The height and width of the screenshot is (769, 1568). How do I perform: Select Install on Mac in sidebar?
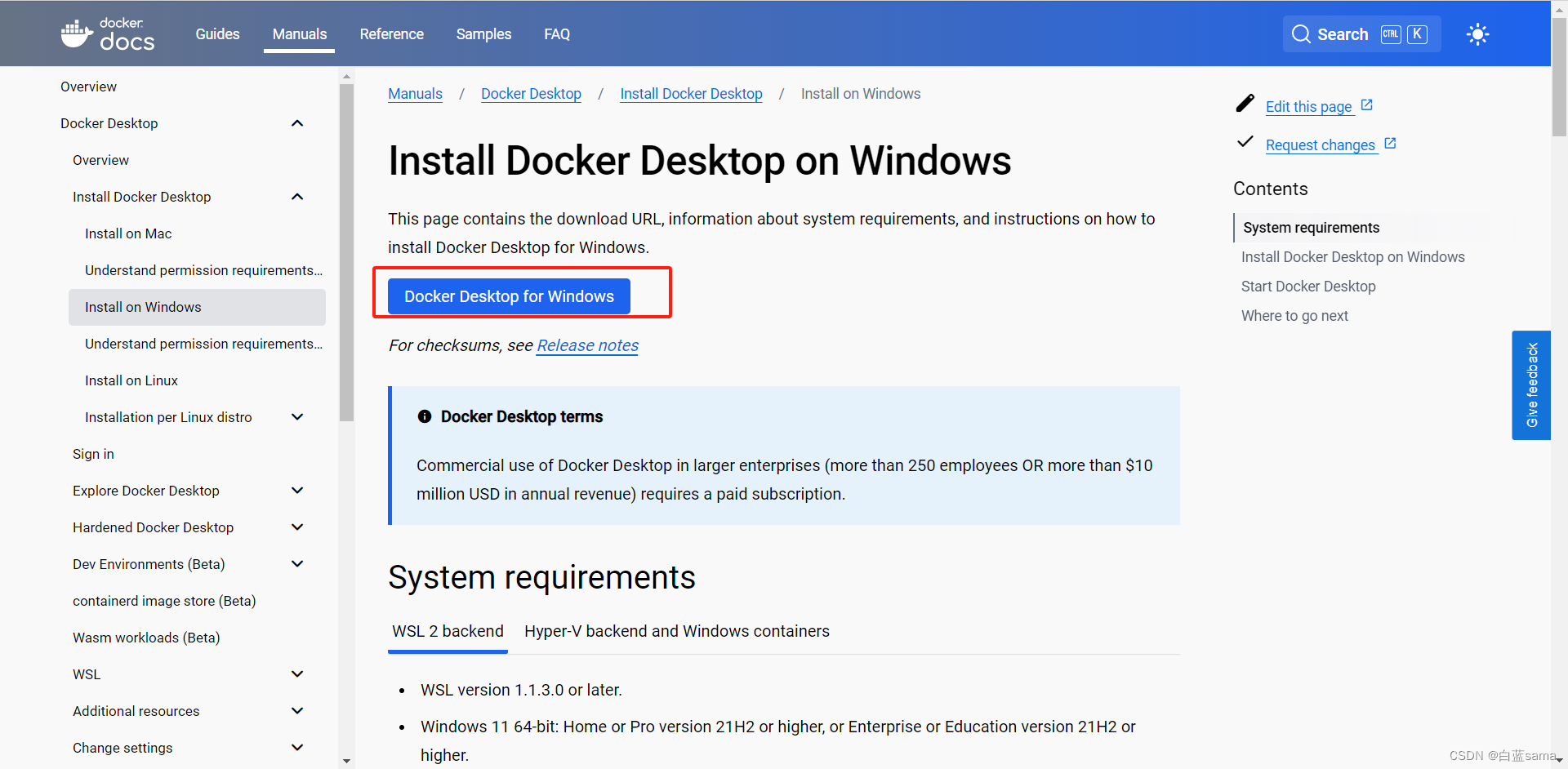[128, 233]
